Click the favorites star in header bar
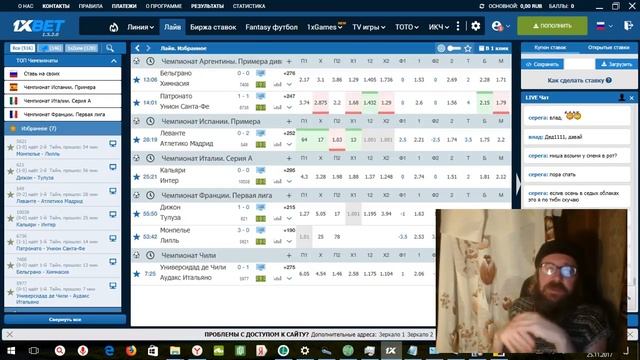The width and height of the screenshot is (640, 360). click(x=468, y=48)
